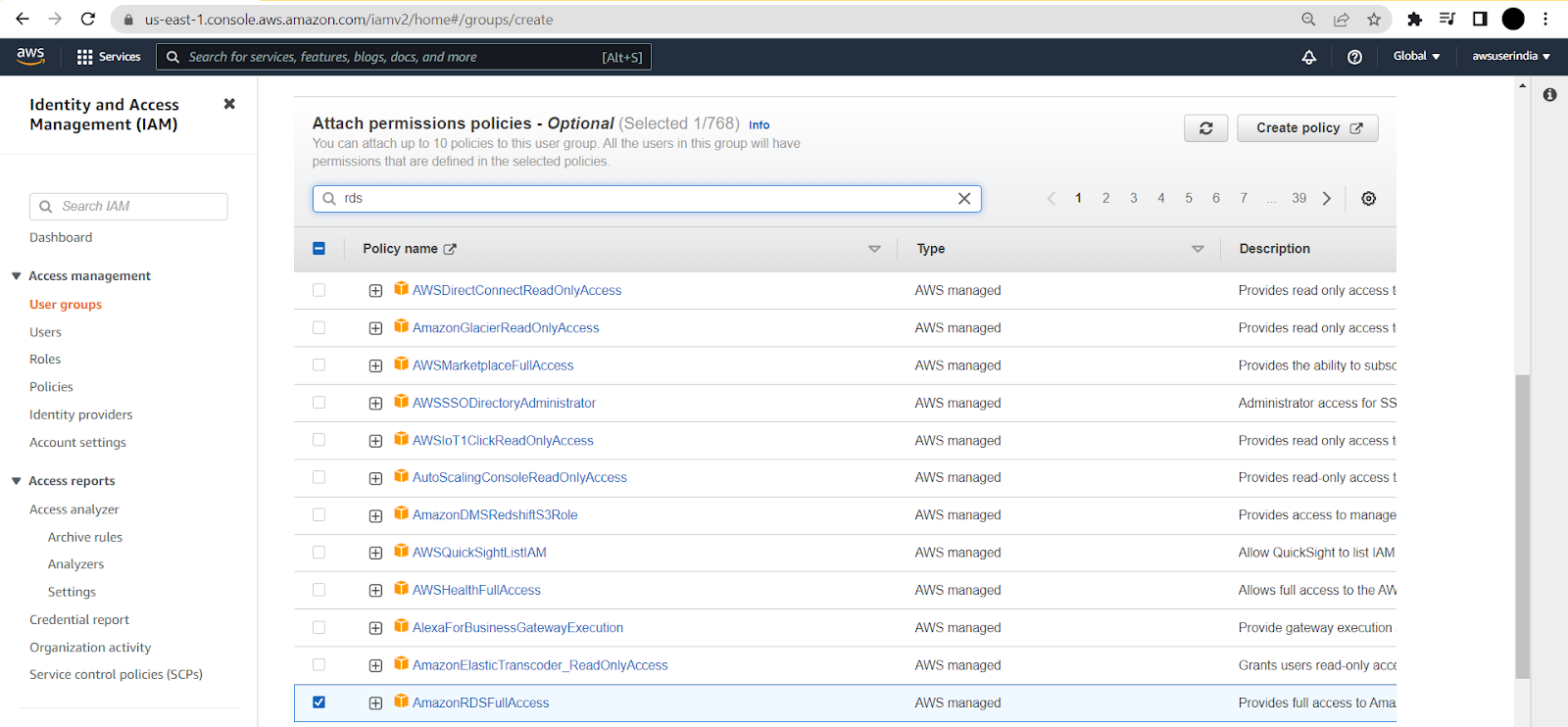1568x727 pixels.
Task: Click the AWS logo home icon
Action: (x=30, y=56)
